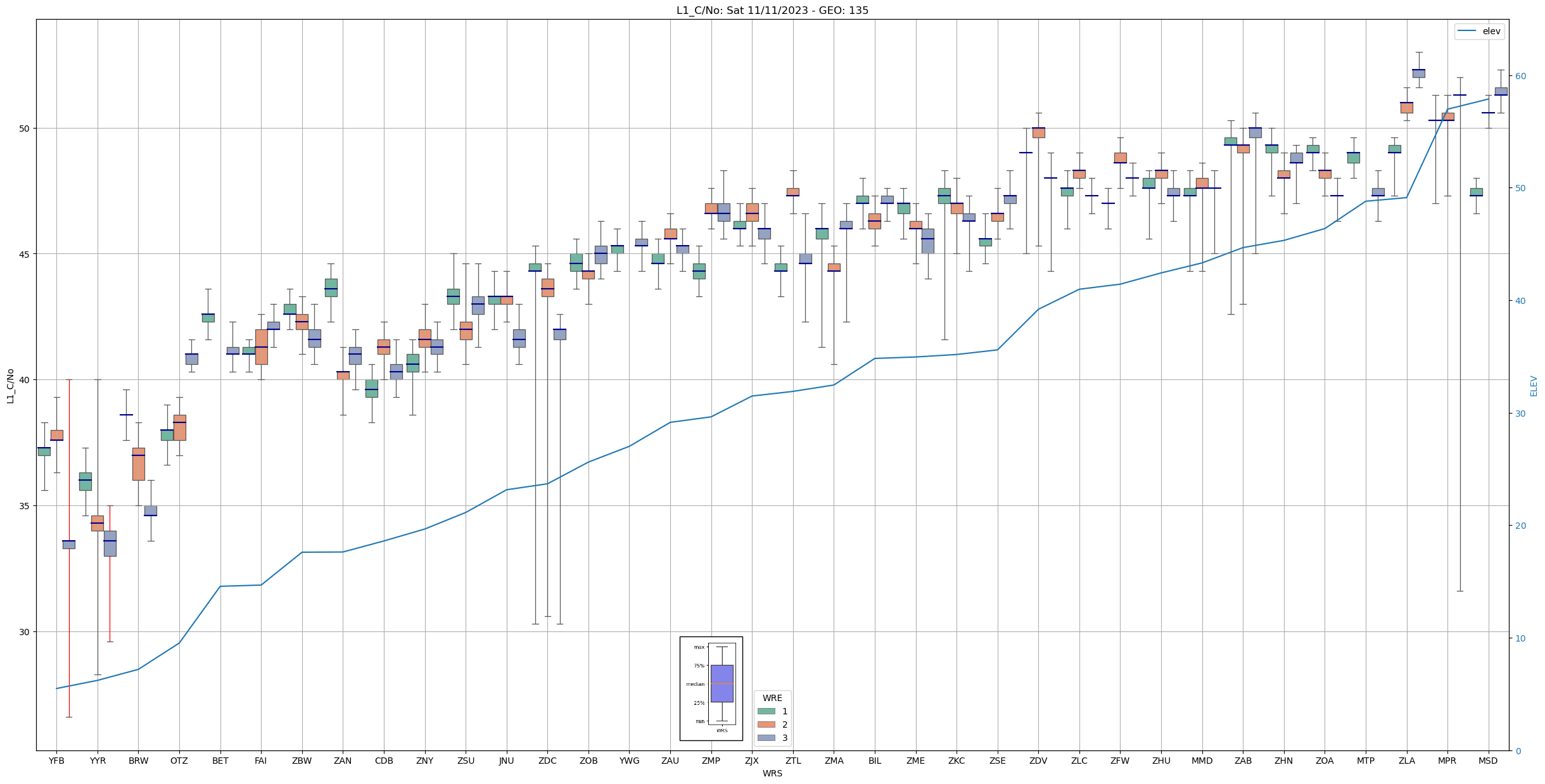This screenshot has width=1545, height=784.
Task: Click the blue-gray WRE 3 legend swatch
Action: point(766,738)
